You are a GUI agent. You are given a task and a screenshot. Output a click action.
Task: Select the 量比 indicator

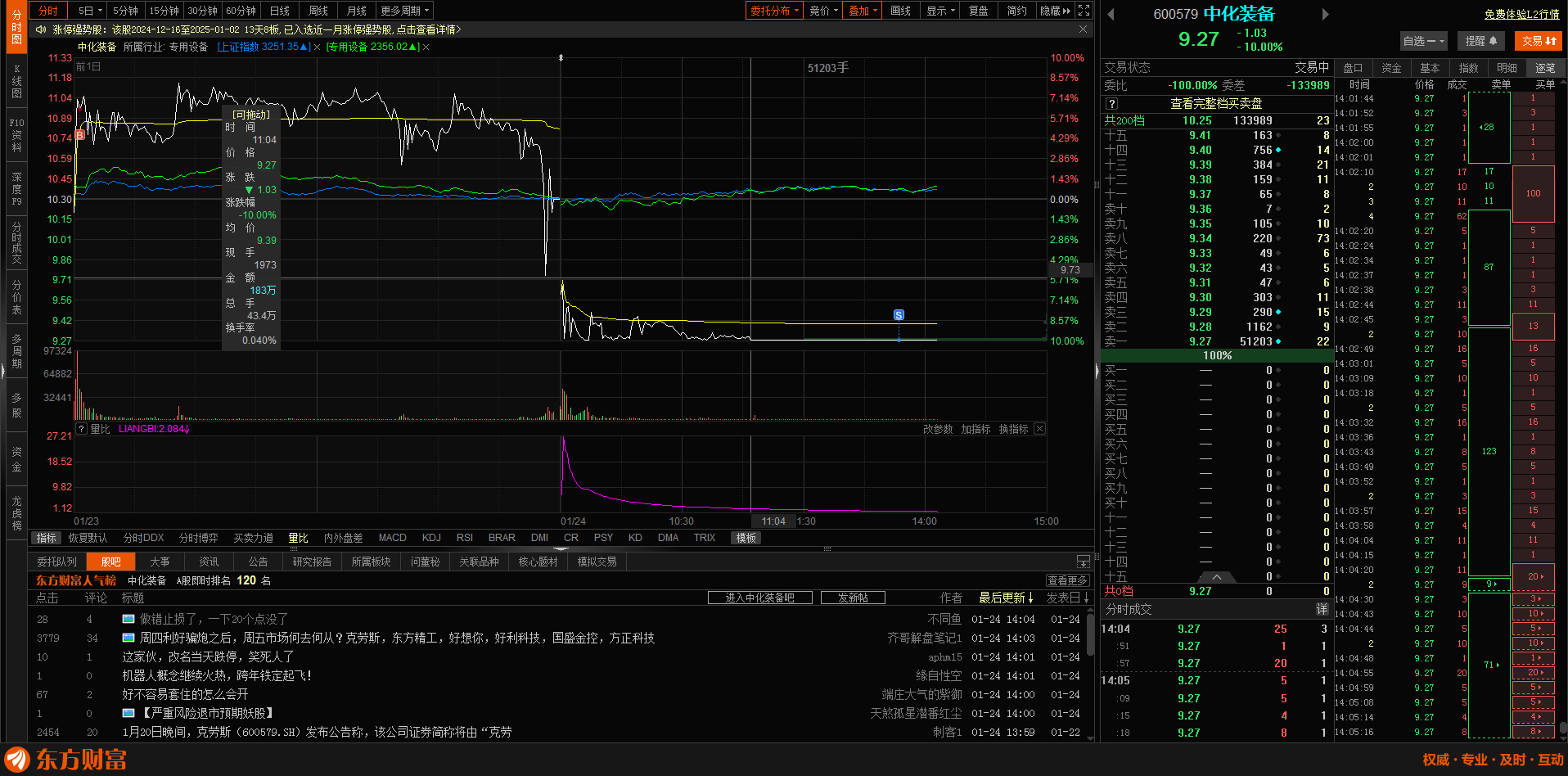coord(298,538)
